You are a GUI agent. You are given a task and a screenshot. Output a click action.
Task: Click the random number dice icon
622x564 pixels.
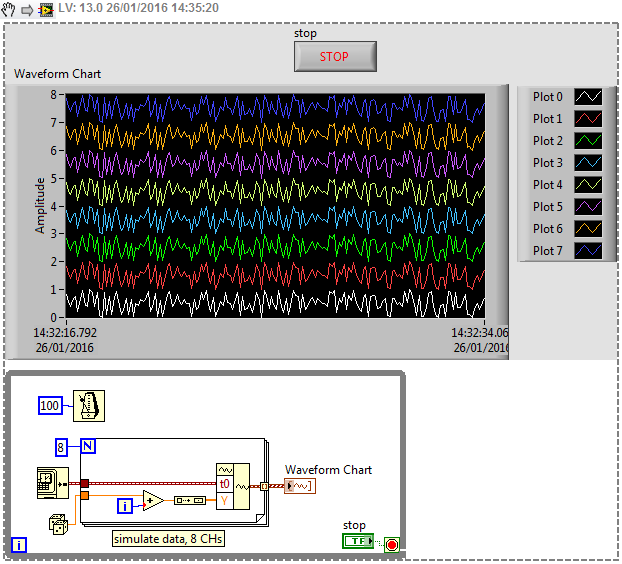point(58,524)
